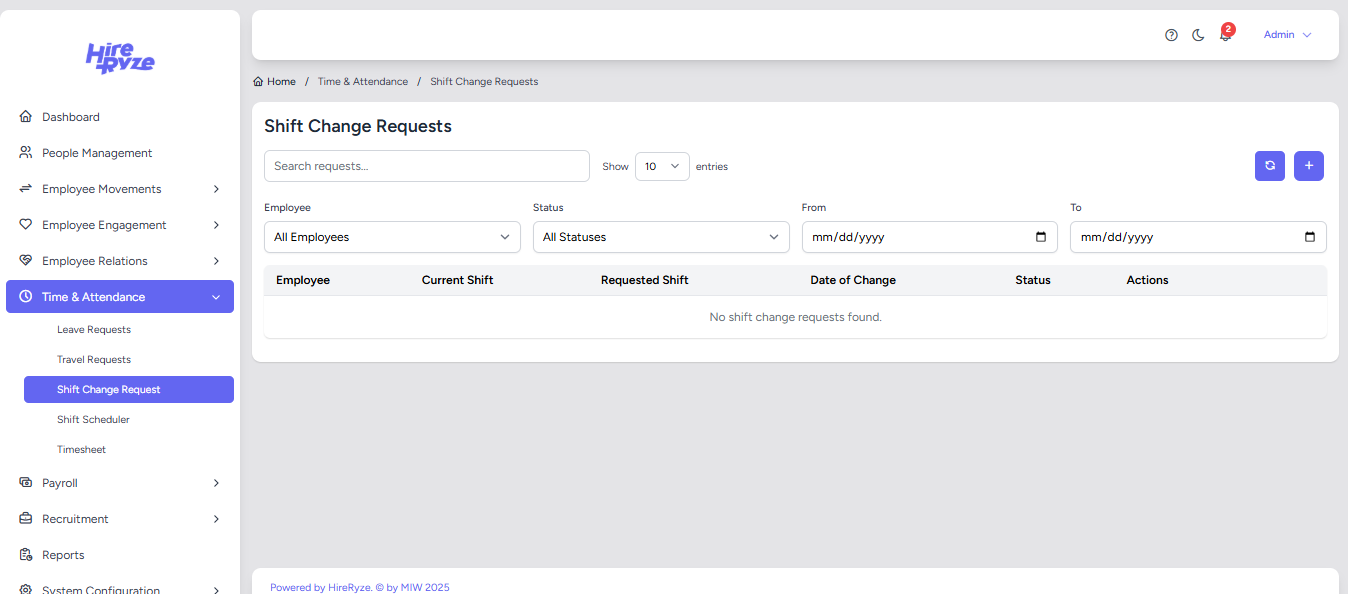Toggle dark mode moon icon

tap(1198, 35)
